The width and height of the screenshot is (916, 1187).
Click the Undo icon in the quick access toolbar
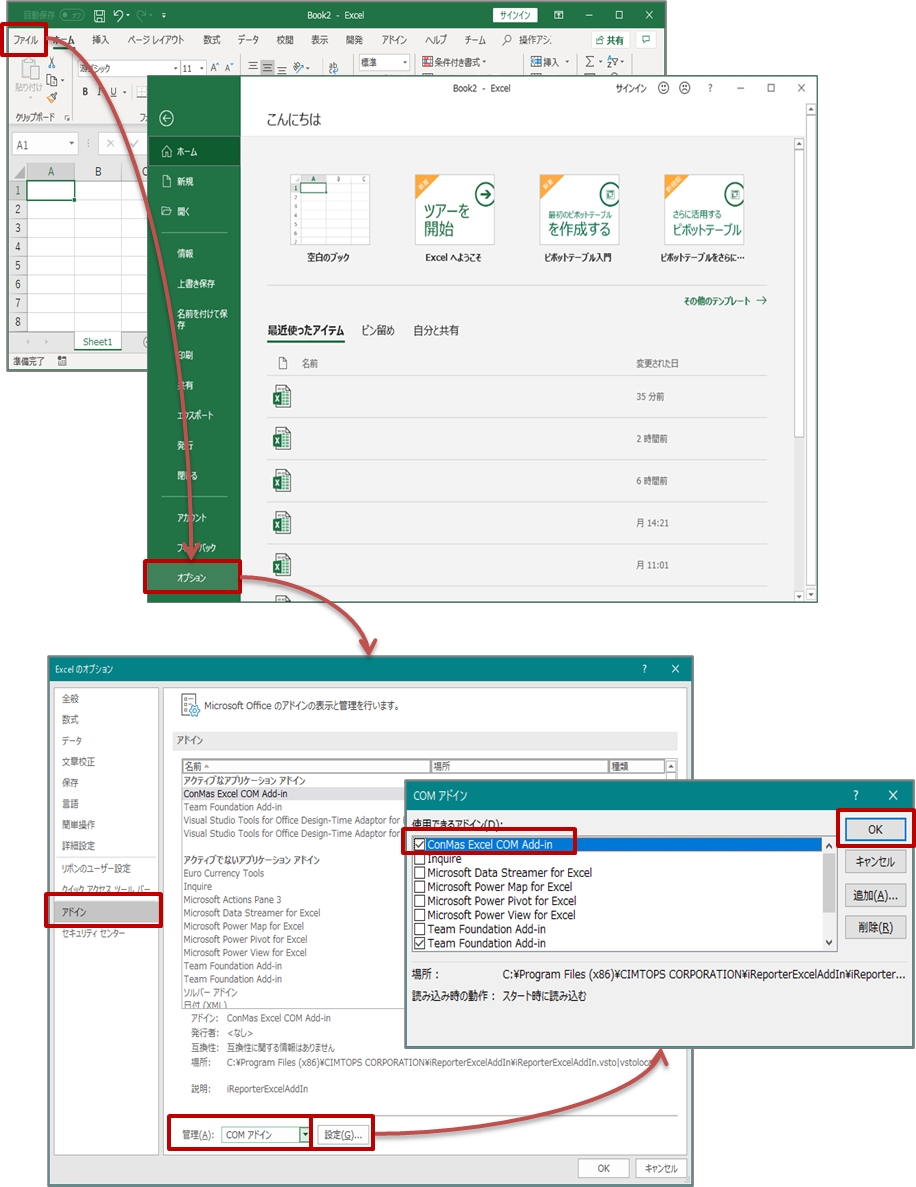(119, 16)
